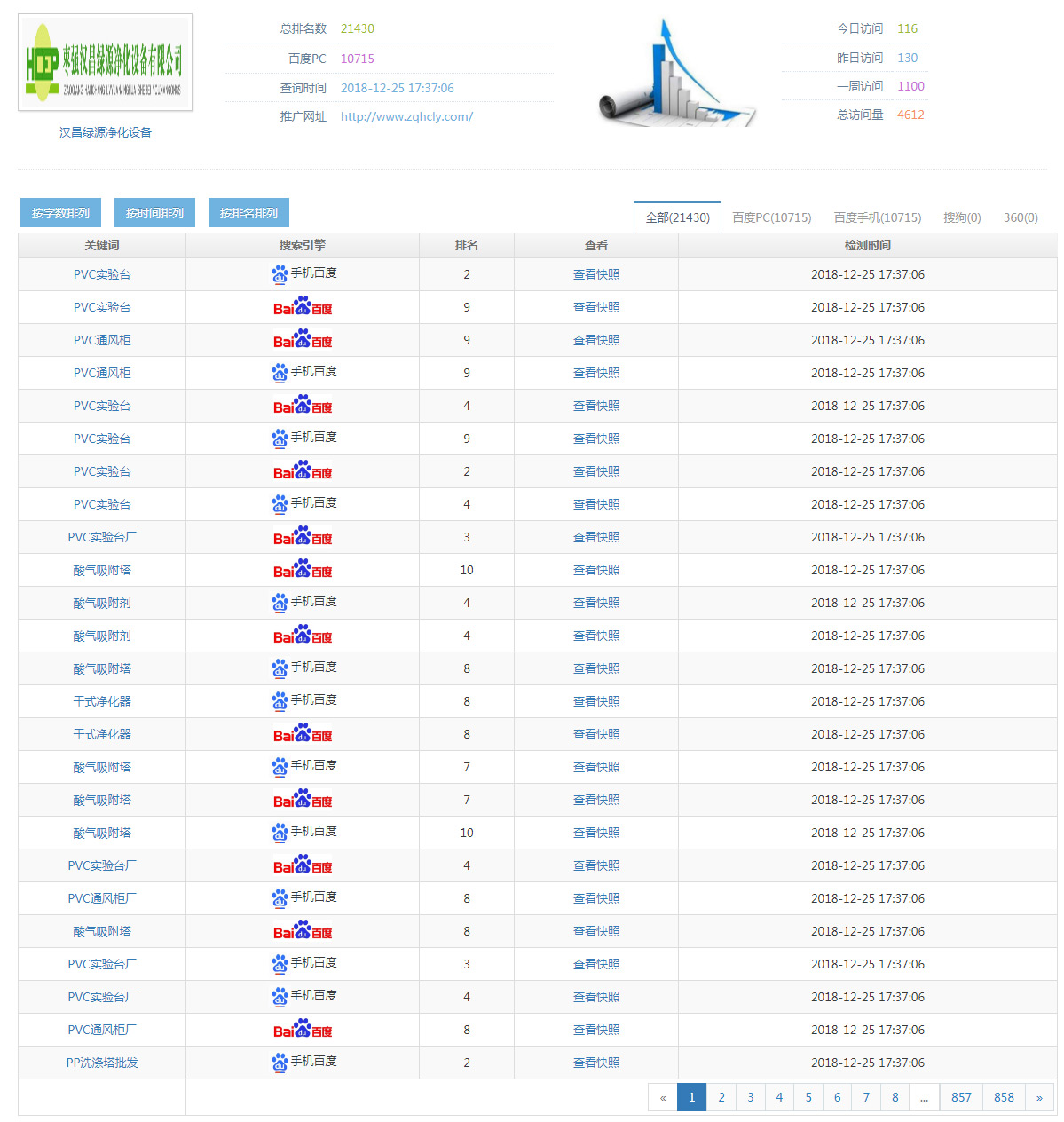Sort list using 按时间排列 button
Viewport: 1064px width, 1122px height.
(154, 213)
